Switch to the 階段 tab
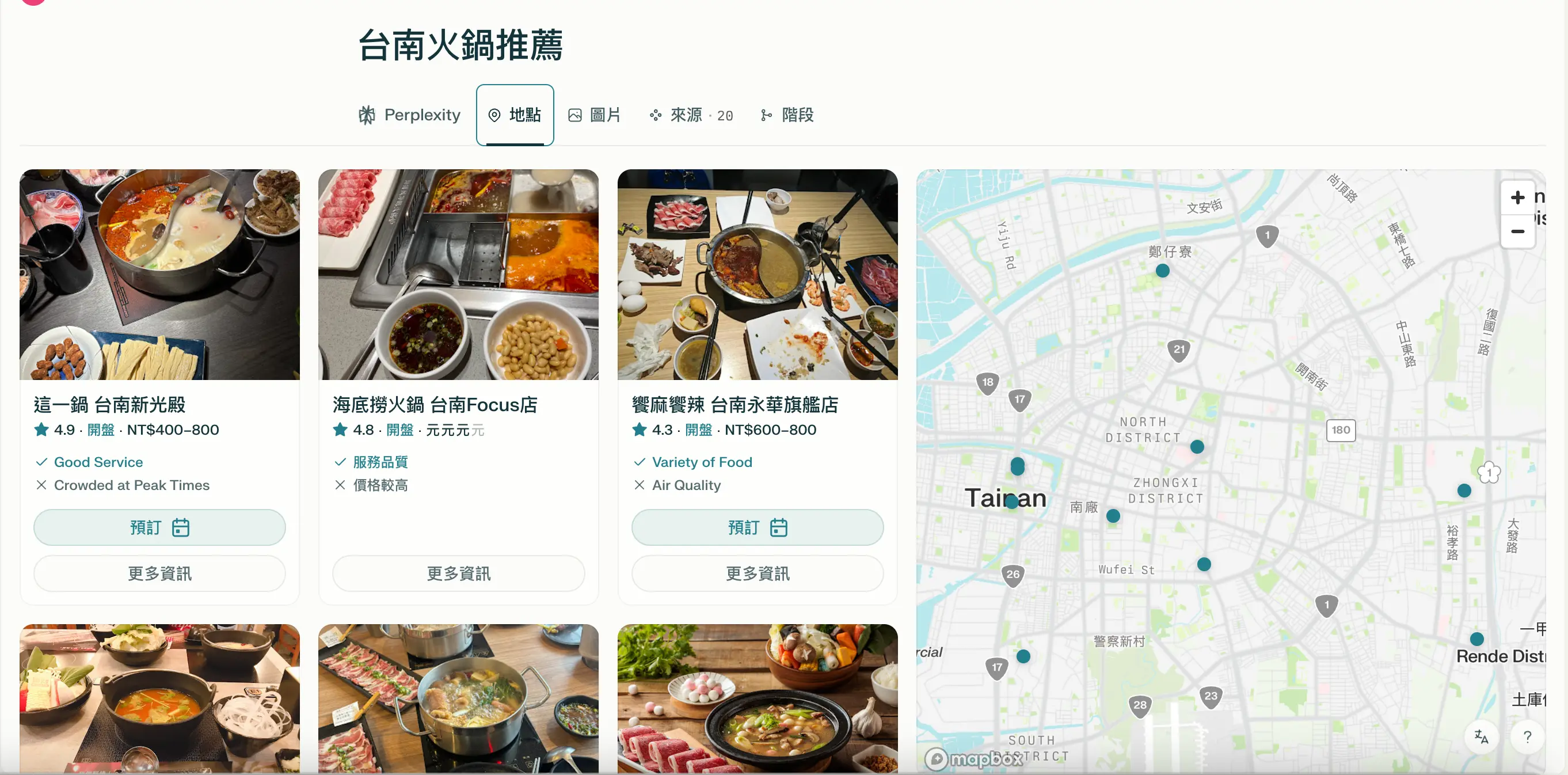Viewport: 1568px width, 775px height. click(787, 115)
